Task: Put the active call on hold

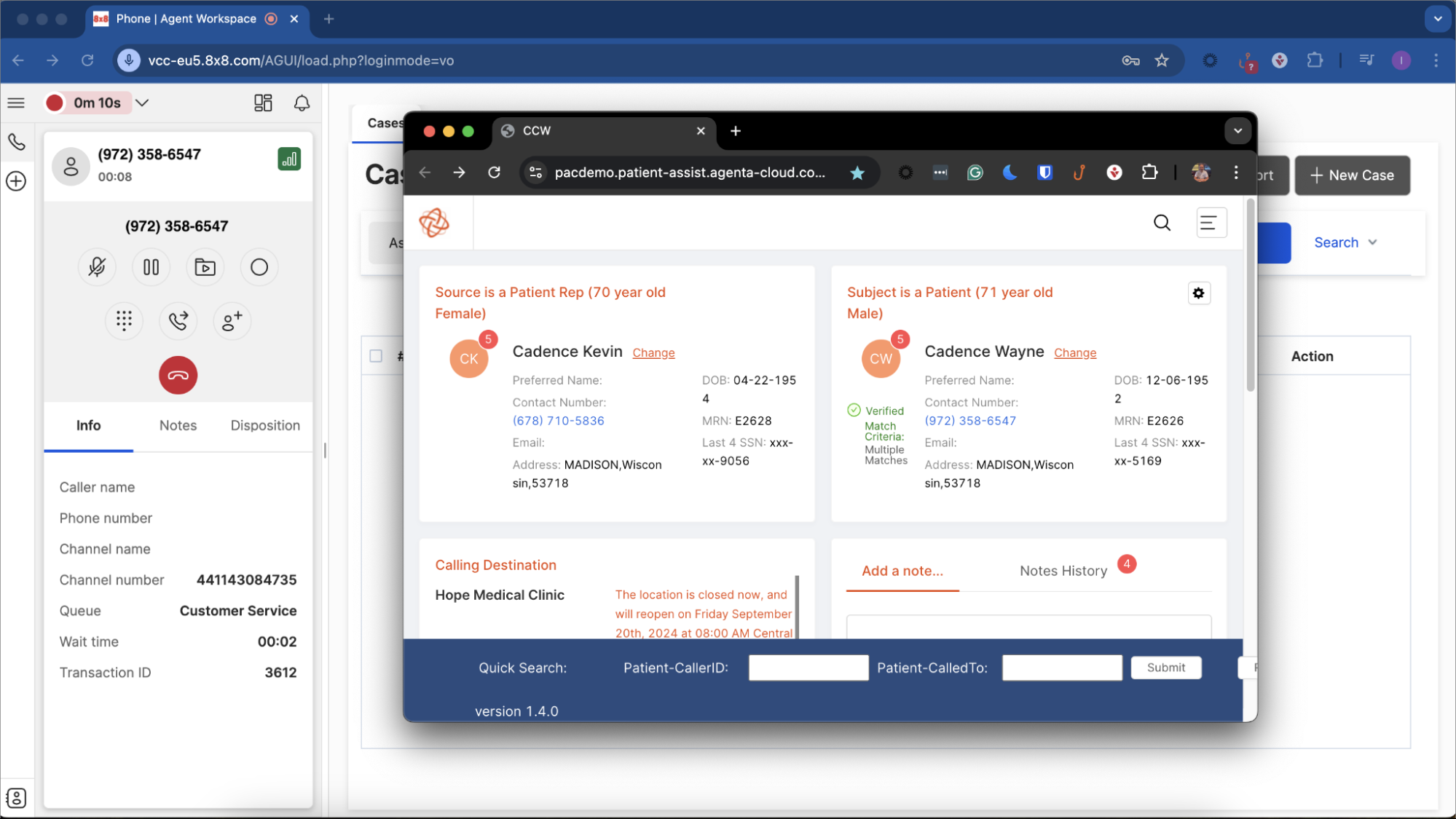Action: (151, 267)
